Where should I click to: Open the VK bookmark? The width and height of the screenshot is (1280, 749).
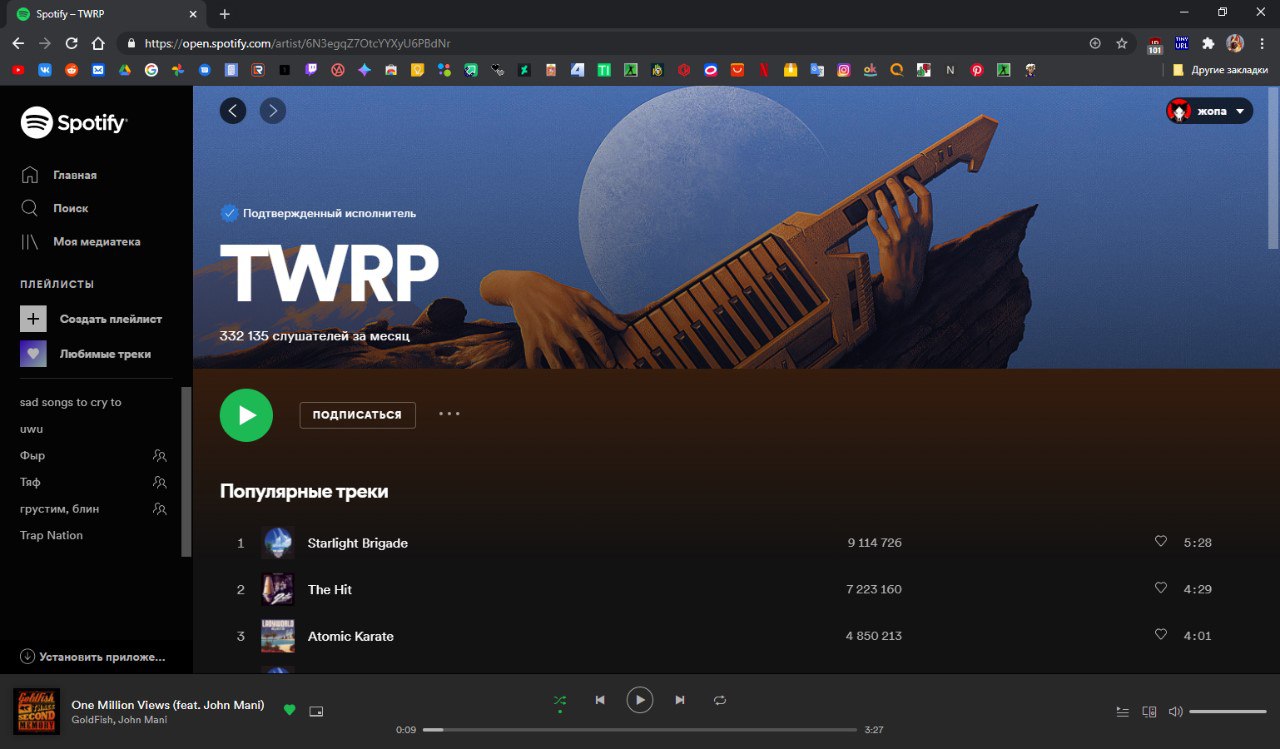coord(45,70)
